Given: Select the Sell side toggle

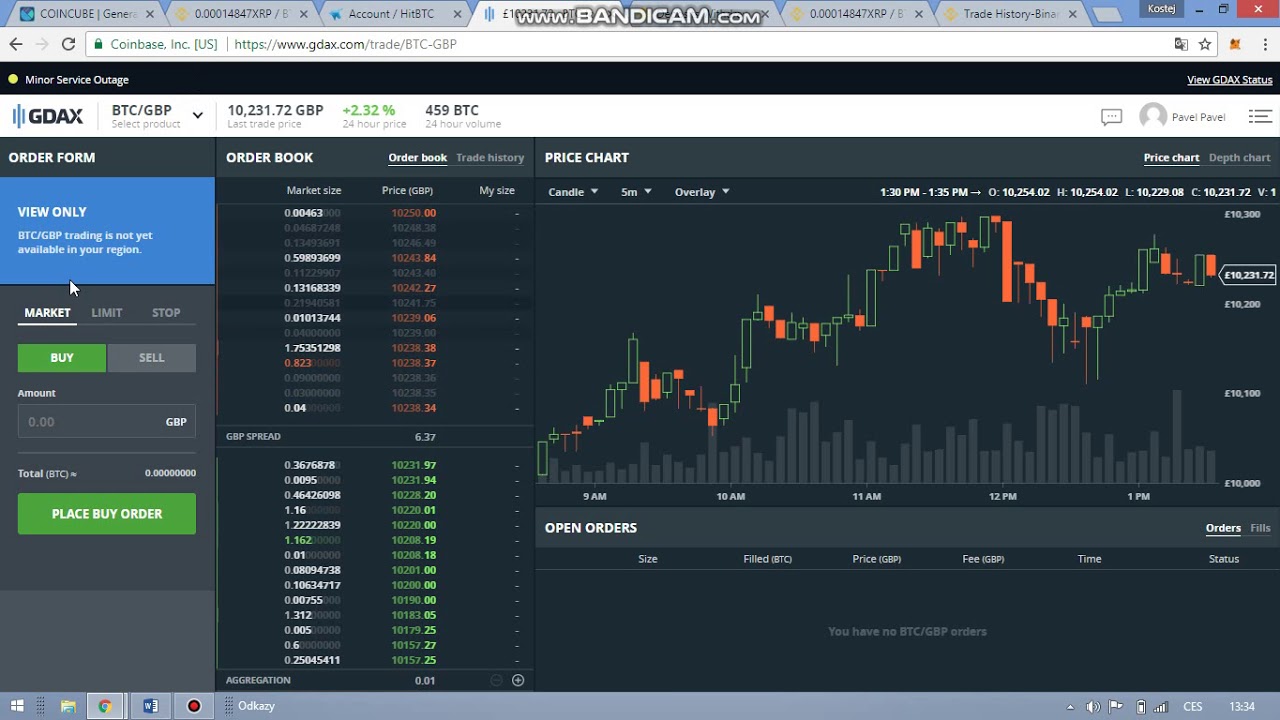Looking at the screenshot, I should point(151,358).
